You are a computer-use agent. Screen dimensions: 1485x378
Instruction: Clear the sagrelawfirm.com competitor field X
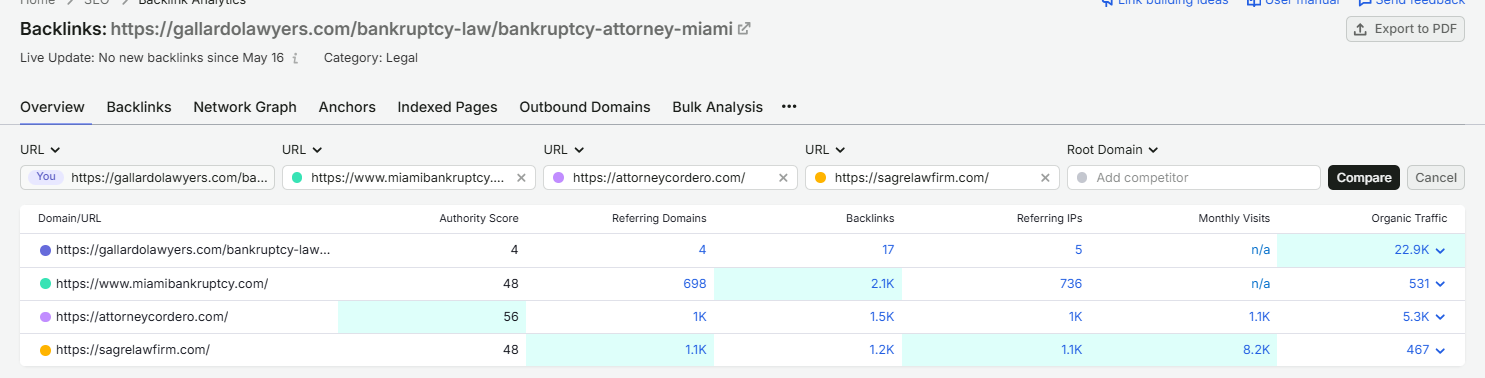[1045, 178]
